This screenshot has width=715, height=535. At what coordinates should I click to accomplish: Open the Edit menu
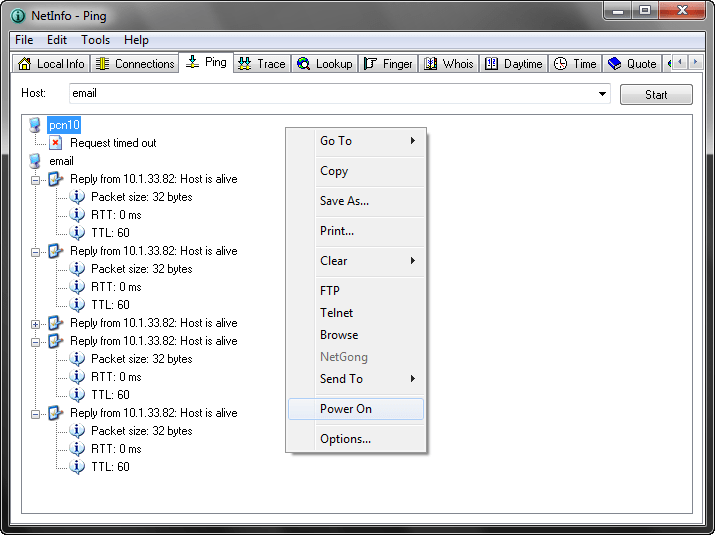pos(57,40)
